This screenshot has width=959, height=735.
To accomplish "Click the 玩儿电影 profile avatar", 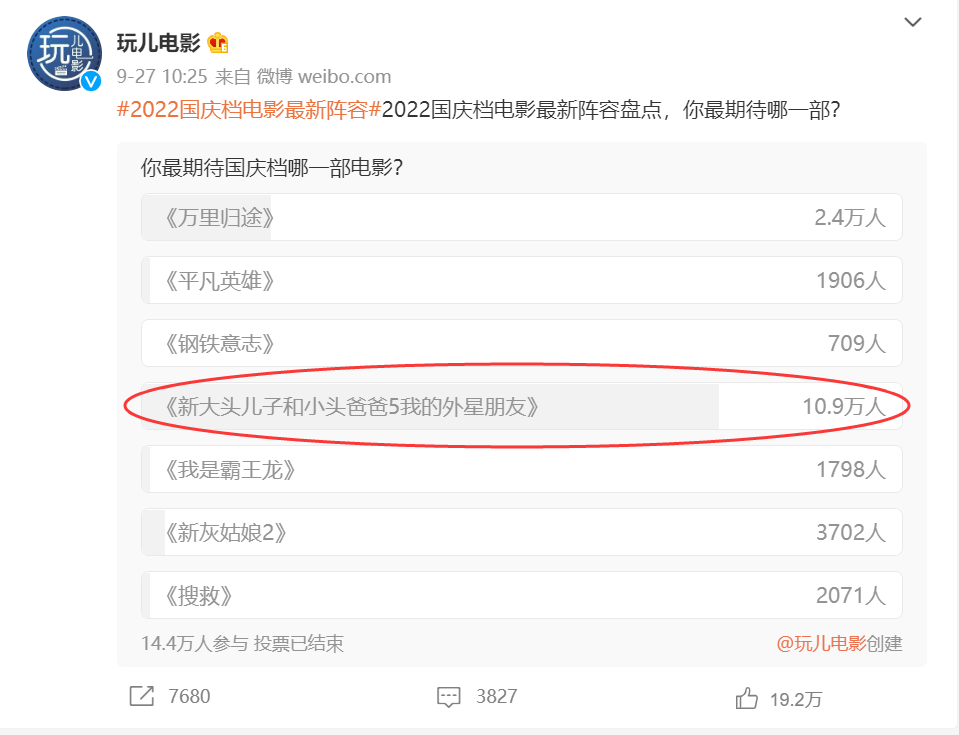I will point(64,53).
